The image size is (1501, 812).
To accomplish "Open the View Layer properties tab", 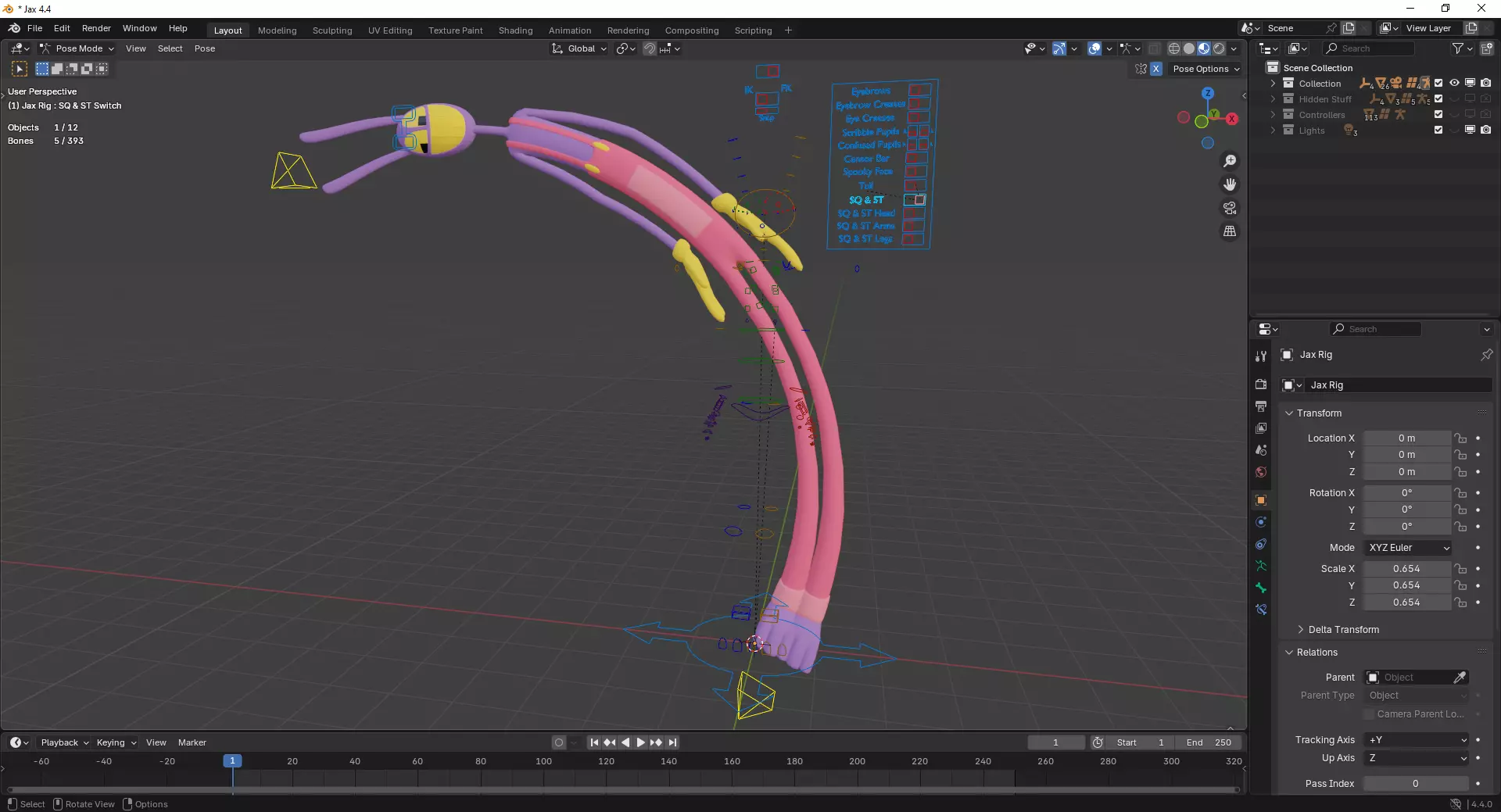I will coord(1261,428).
